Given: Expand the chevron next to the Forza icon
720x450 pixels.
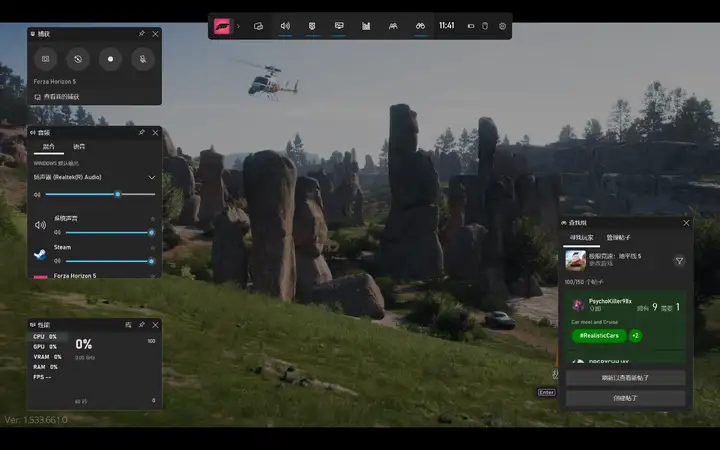Looking at the screenshot, I should (x=238, y=26).
